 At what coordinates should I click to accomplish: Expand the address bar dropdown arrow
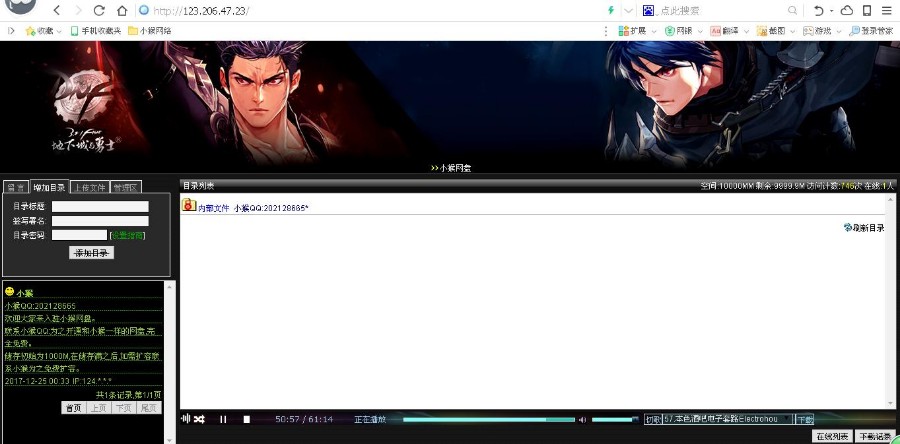[x=629, y=10]
